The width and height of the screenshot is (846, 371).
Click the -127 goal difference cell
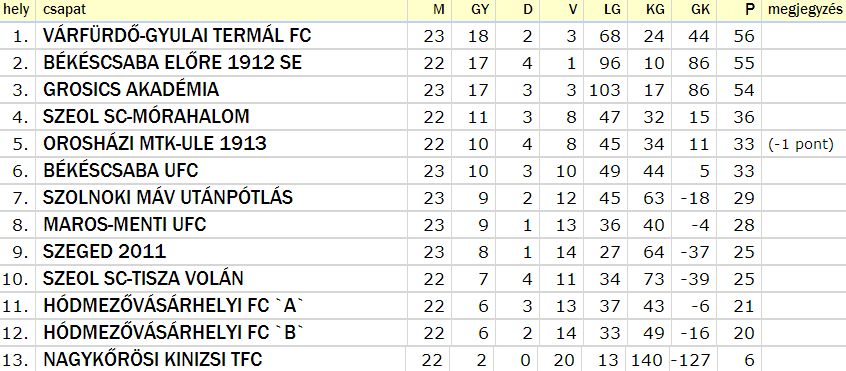pyautogui.click(x=691, y=360)
